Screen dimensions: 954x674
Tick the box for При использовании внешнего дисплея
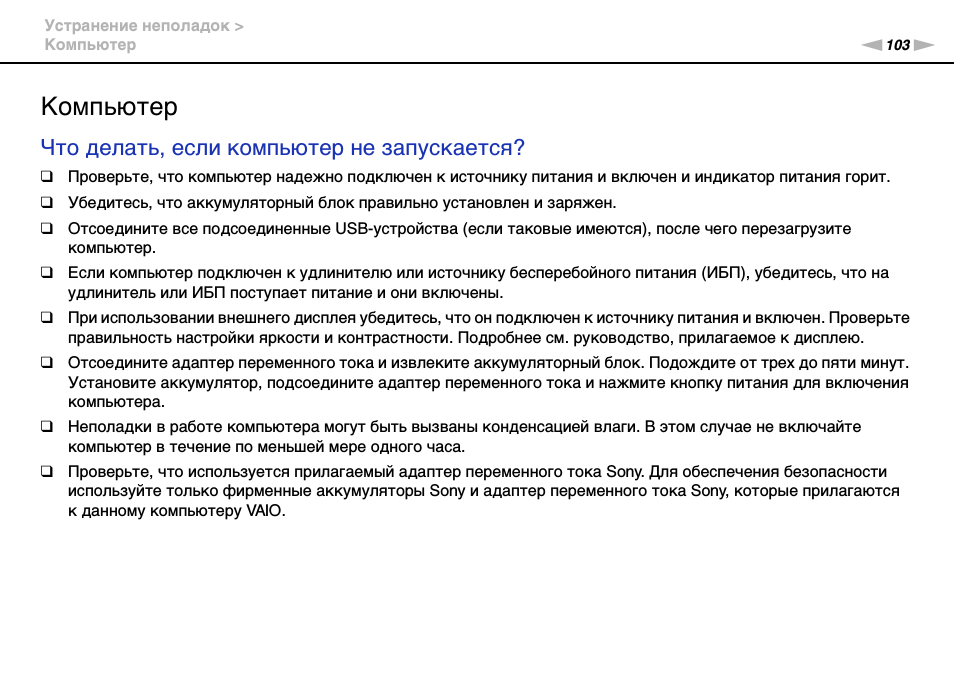(x=47, y=318)
